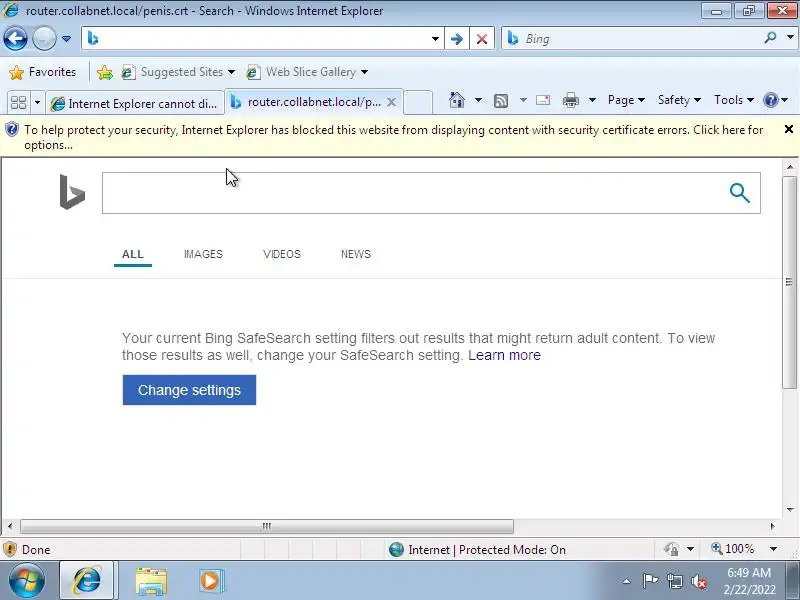This screenshot has width=800, height=600.
Task: Click the horizontal scrollbar thumb
Action: click(x=266, y=526)
